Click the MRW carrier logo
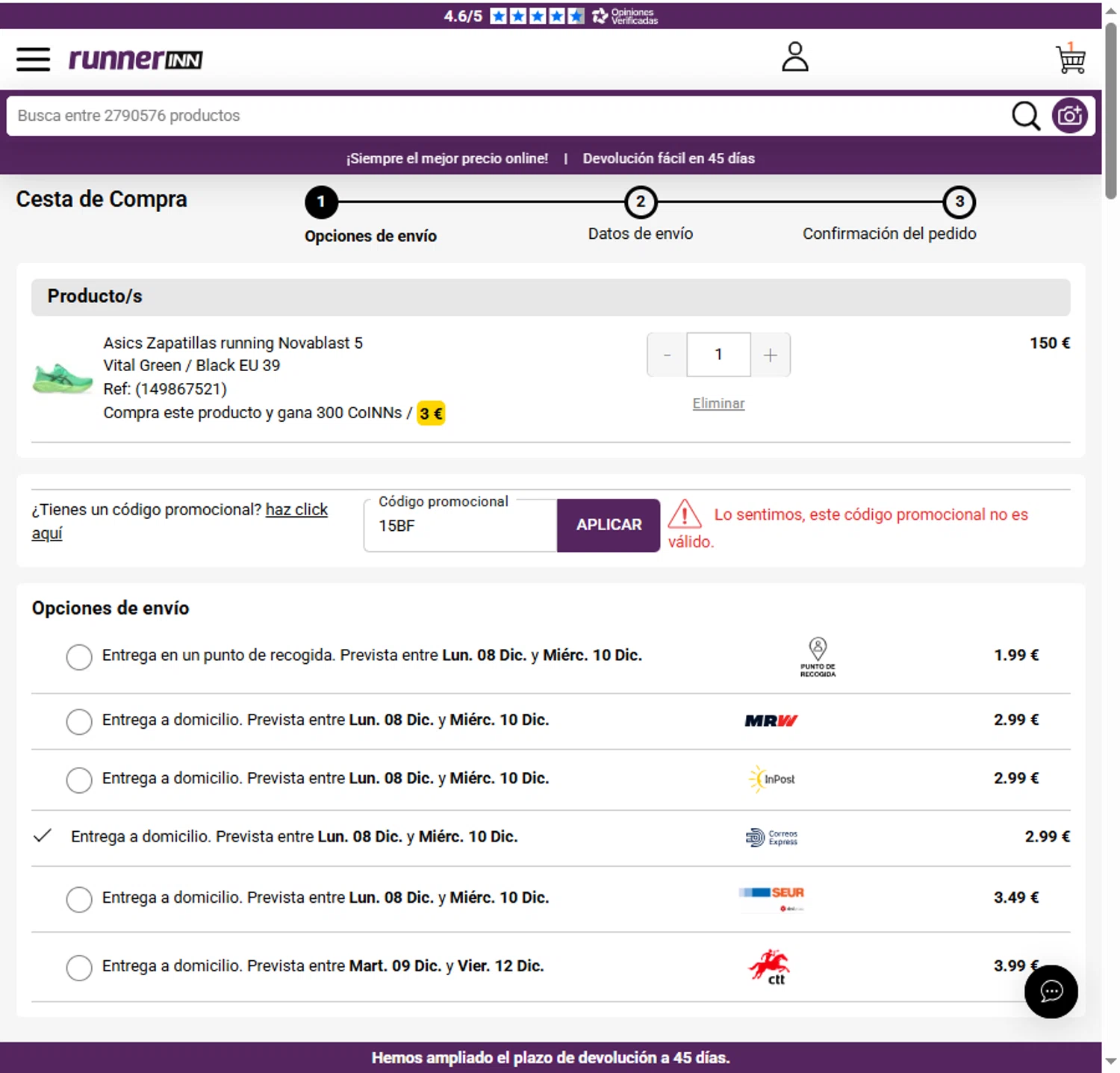The width and height of the screenshot is (1120, 1073). (x=771, y=721)
